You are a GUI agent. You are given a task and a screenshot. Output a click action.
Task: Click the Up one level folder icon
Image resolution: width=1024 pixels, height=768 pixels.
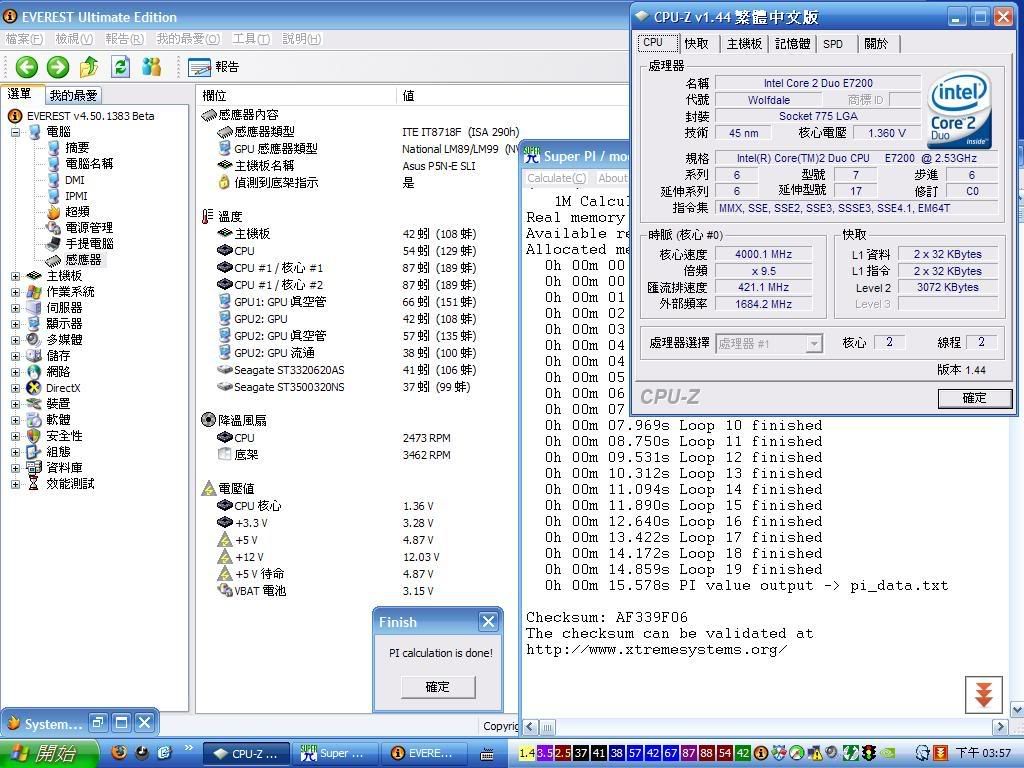pos(89,67)
